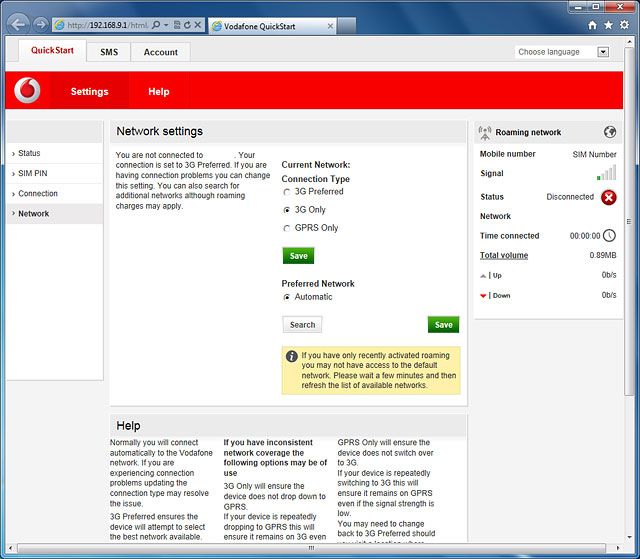This screenshot has width=640, height=559.
Task: Open the SIM PIN sidebar item
Action: pyautogui.click(x=55, y=173)
